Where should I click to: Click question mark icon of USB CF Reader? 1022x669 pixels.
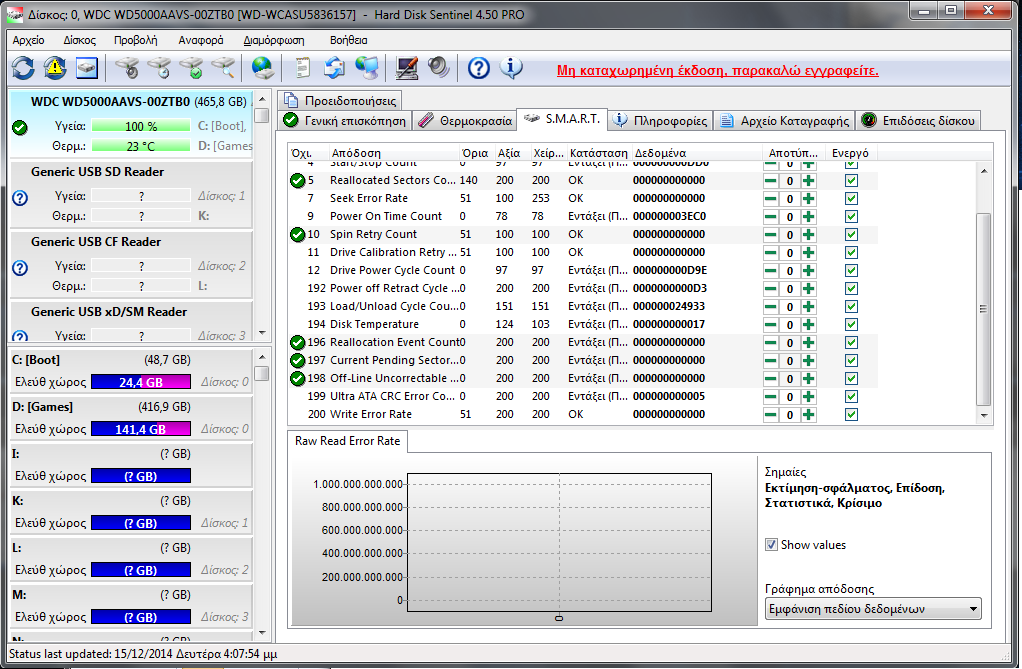coord(20,267)
